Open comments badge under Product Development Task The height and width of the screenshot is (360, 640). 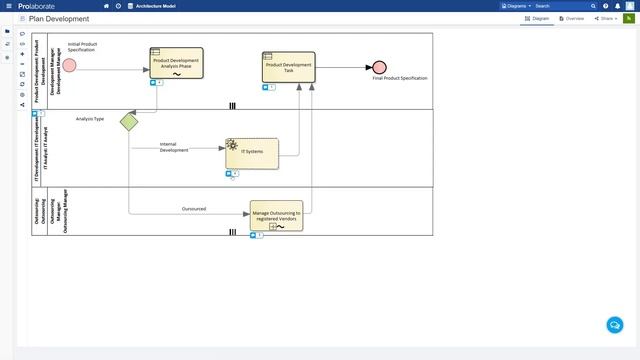269,87
